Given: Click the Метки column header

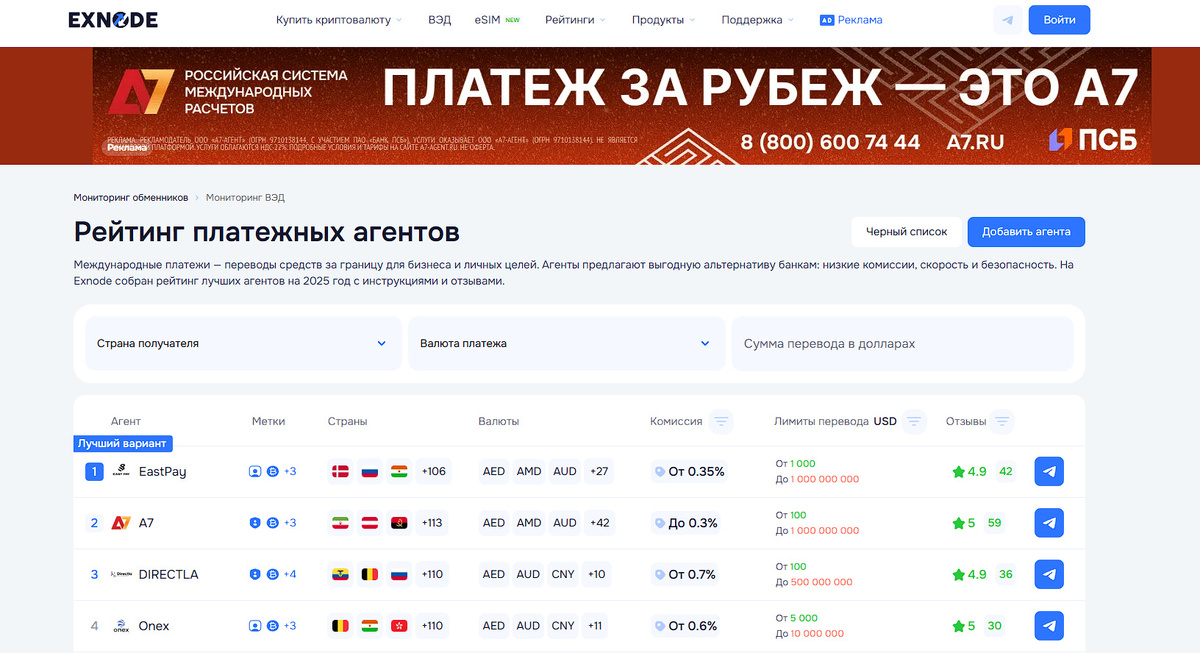Looking at the screenshot, I should pyautogui.click(x=268, y=421).
